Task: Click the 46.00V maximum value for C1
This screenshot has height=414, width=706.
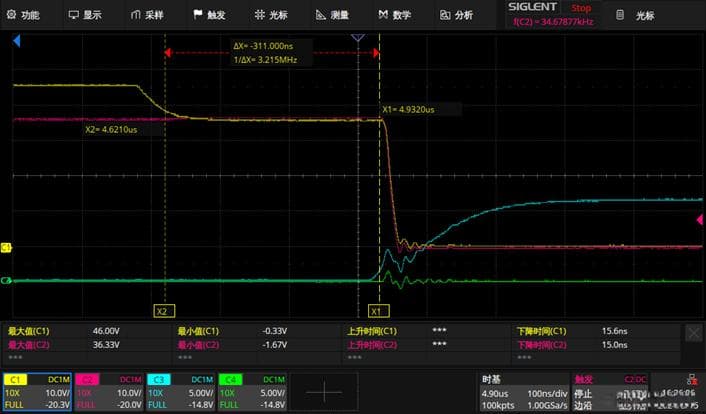Action: (106, 331)
